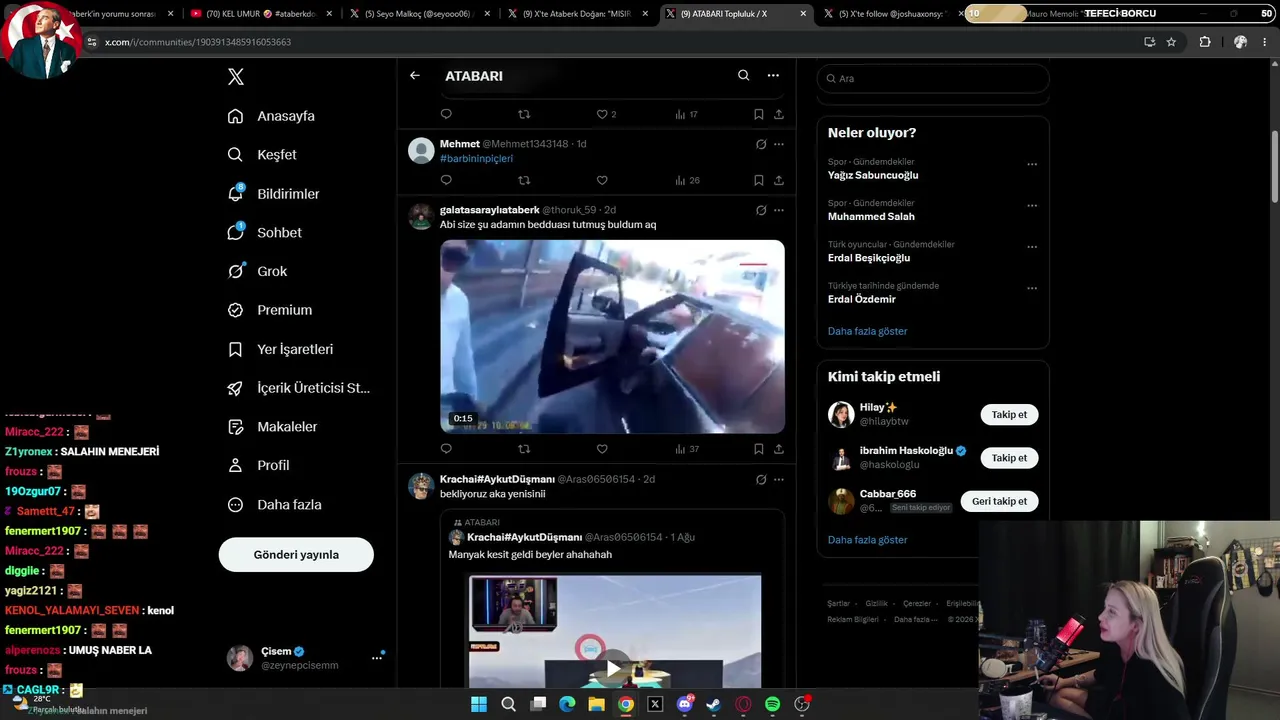Click the X logo in the sidebar
This screenshot has width=1280, height=720.
[x=236, y=77]
